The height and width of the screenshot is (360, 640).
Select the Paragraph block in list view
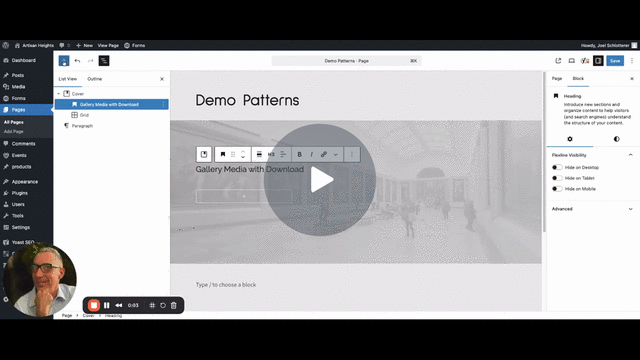(x=82, y=126)
